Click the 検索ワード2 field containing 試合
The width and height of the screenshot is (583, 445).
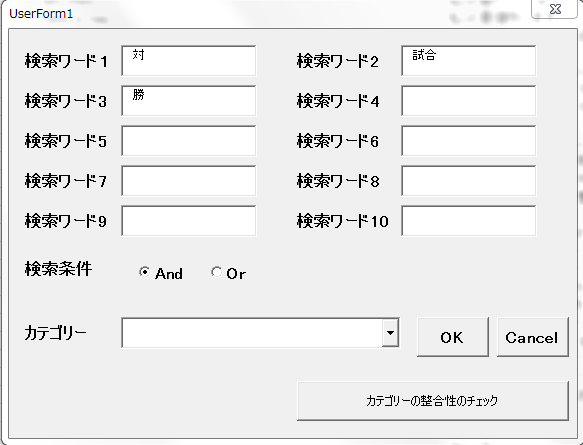(x=468, y=61)
